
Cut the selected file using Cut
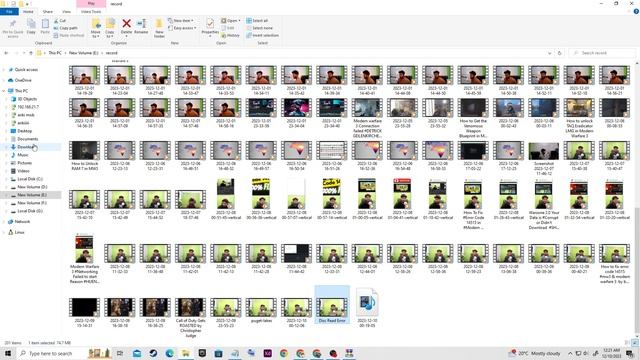[x=60, y=20]
